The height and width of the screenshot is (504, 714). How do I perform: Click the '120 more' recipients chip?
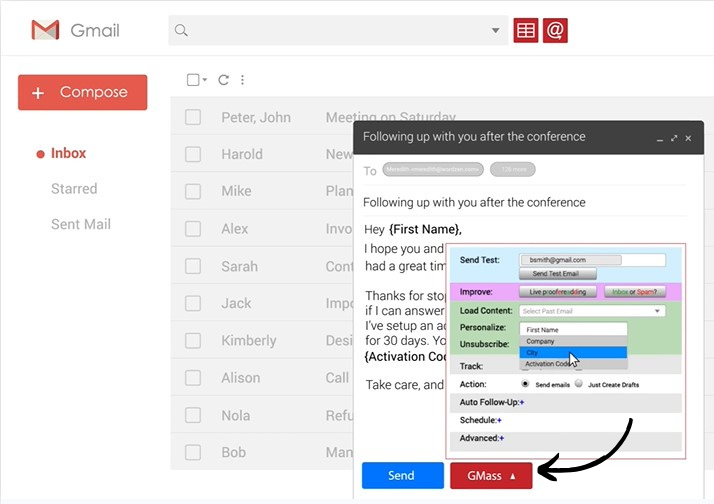pyautogui.click(x=513, y=169)
